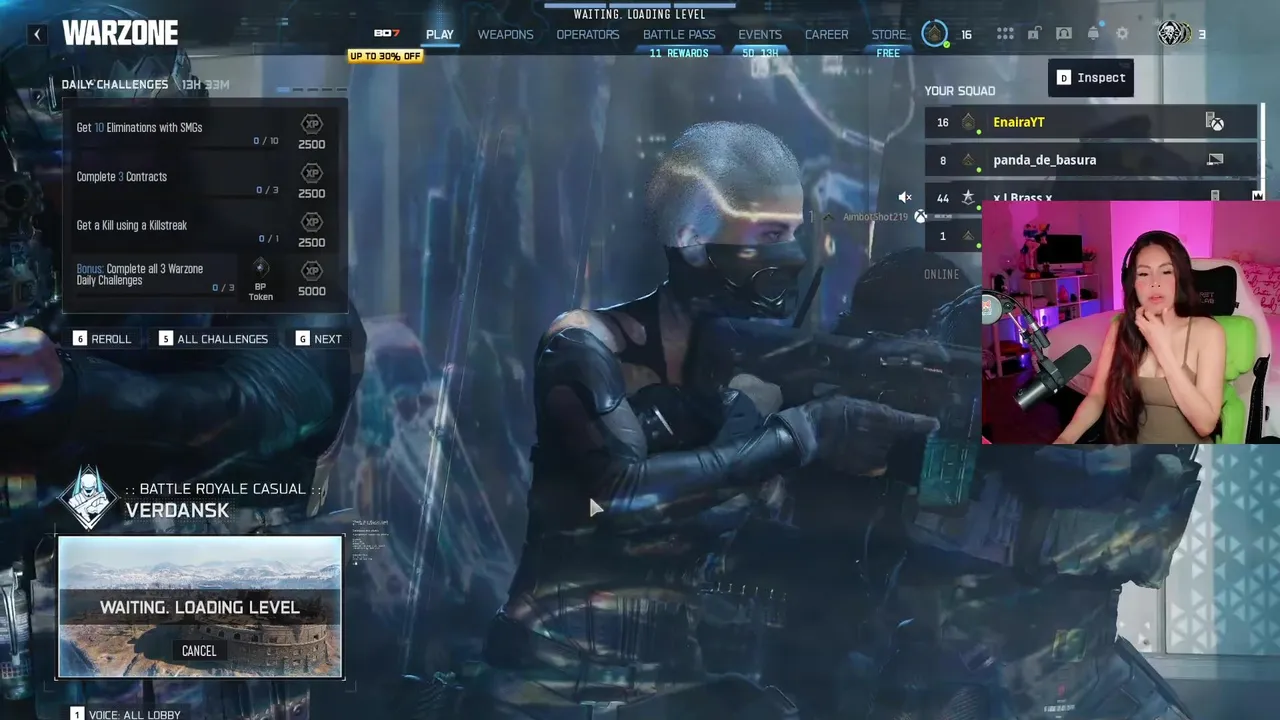Switch to the PLAY tab

click(x=440, y=34)
